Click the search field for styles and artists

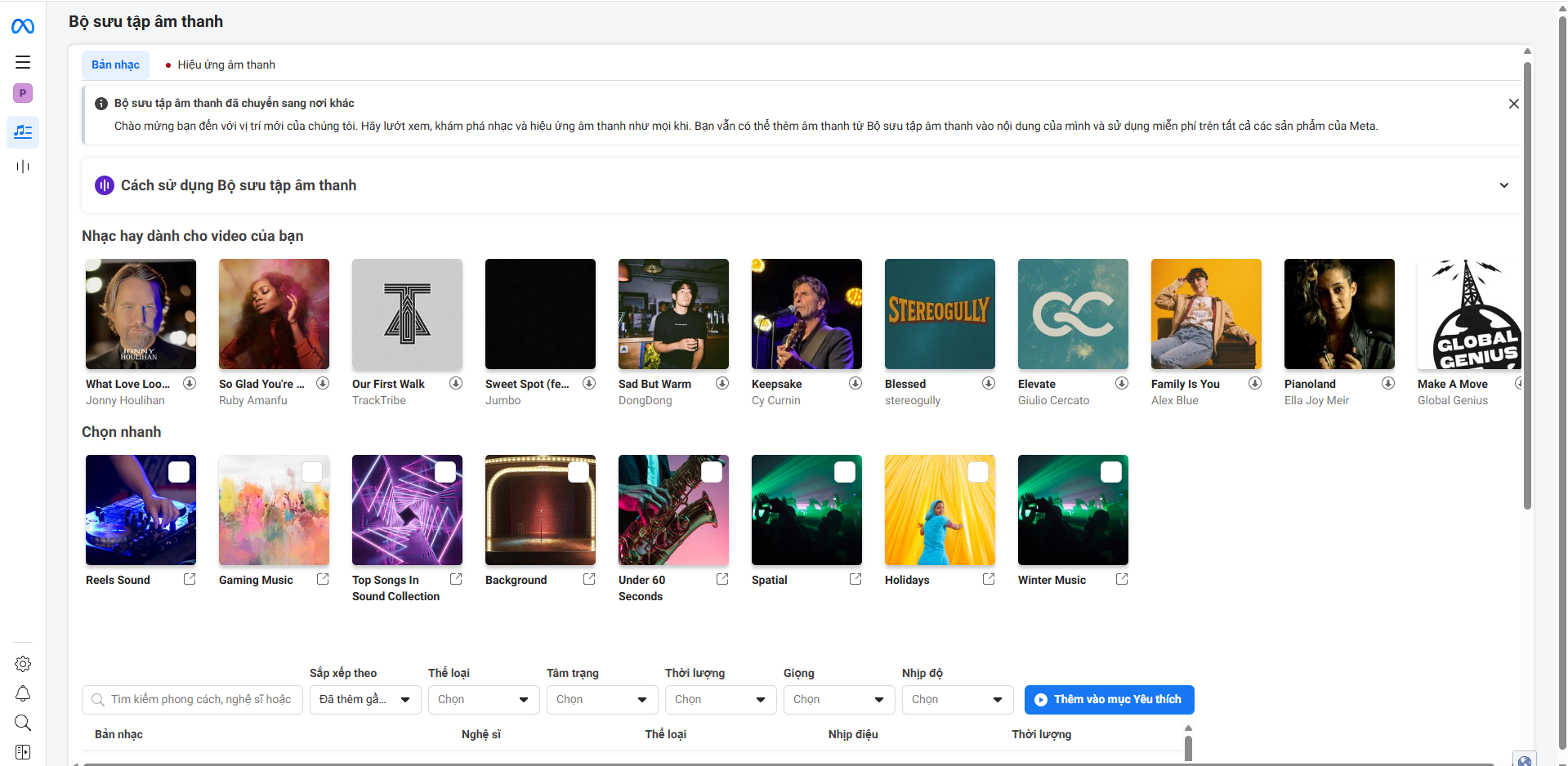201,700
